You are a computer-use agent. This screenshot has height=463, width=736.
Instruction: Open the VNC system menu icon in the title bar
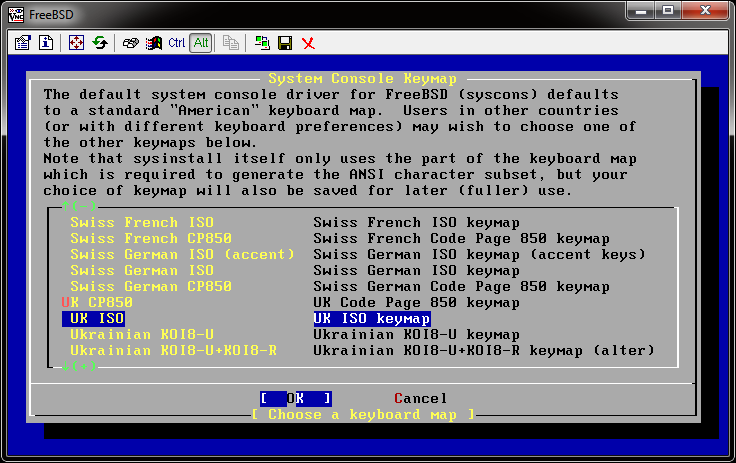[x=15, y=15]
